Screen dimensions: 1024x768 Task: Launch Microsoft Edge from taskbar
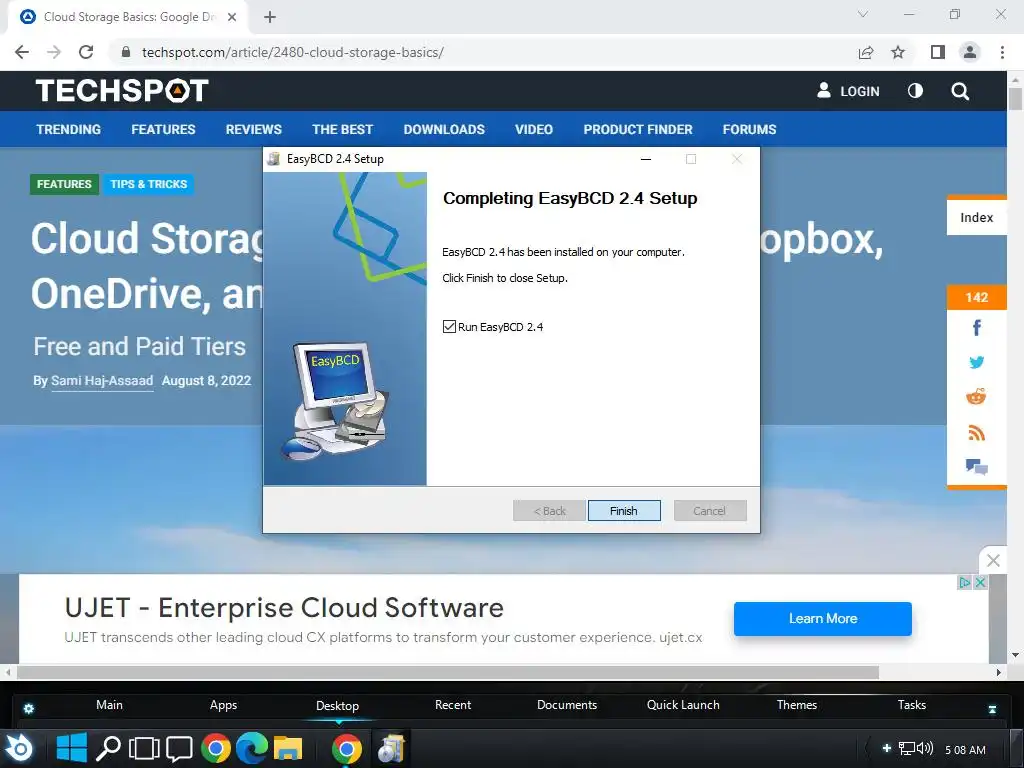point(252,748)
